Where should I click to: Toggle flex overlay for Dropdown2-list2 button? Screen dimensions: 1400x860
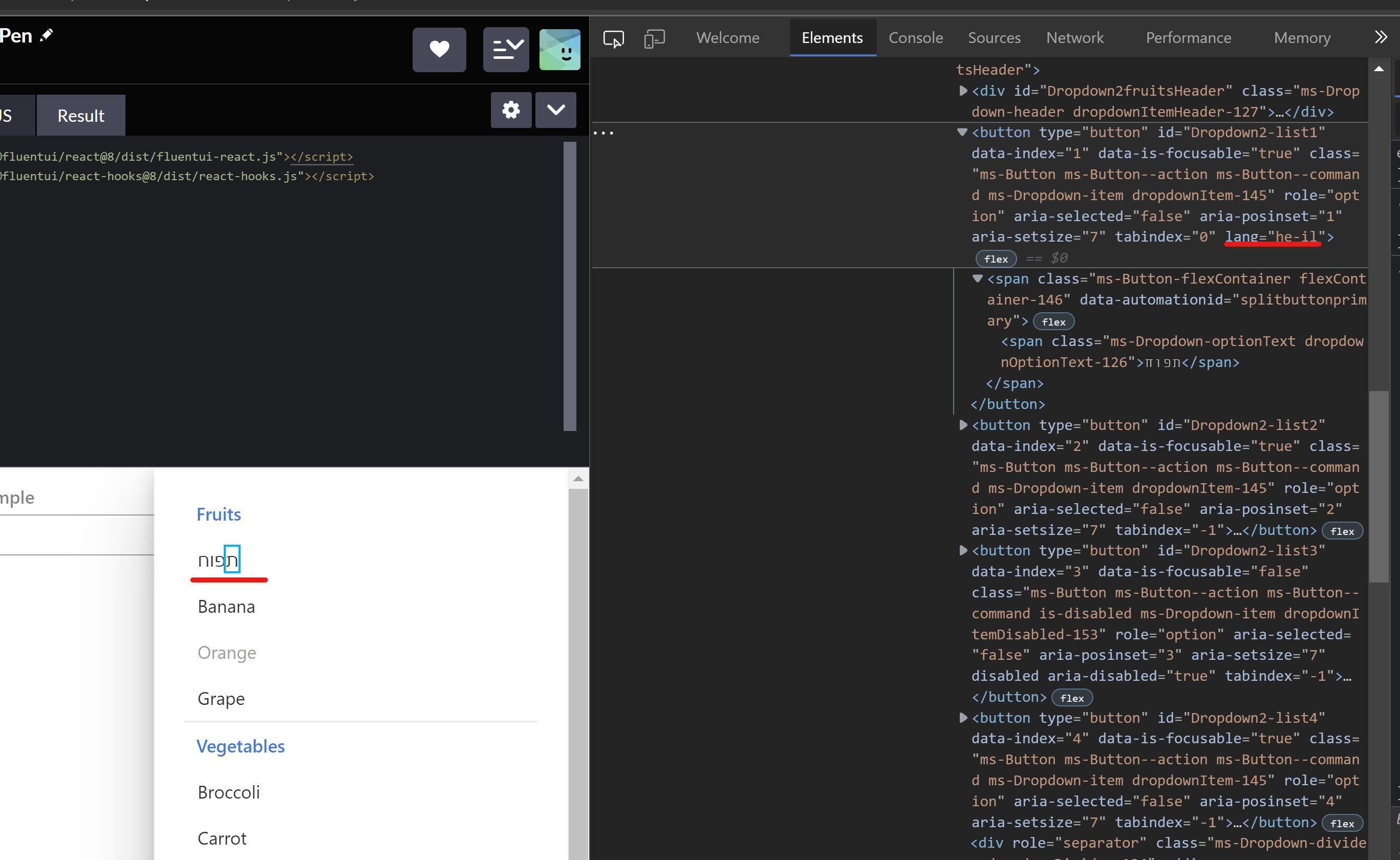coord(1343,530)
